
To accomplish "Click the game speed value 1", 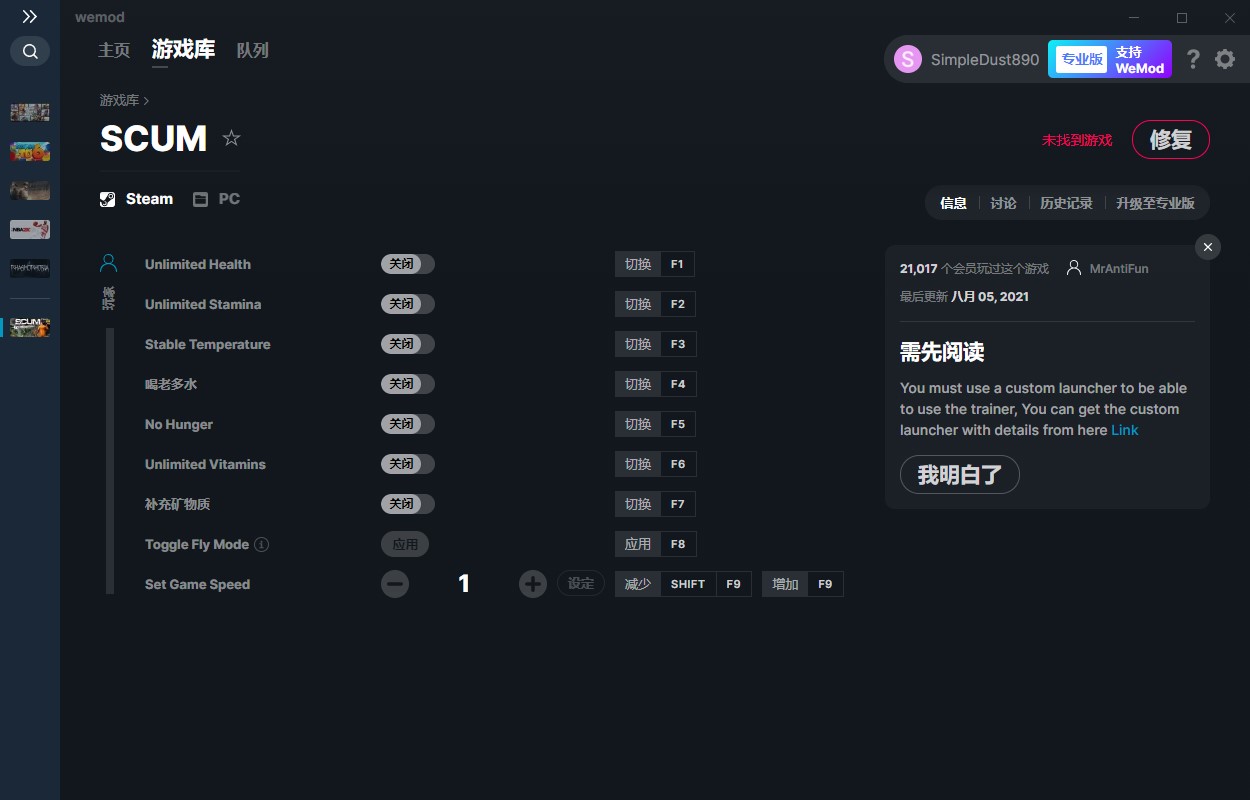I will 464,584.
